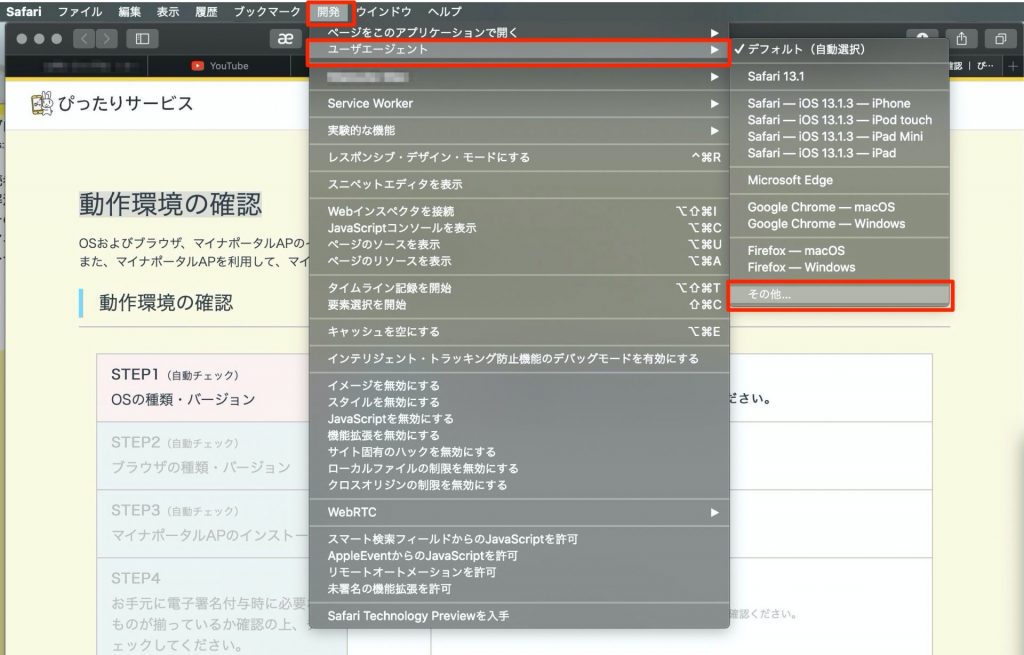Image resolution: width=1024 pixels, height=655 pixels.
Task: Select Firefox — Windows user agent
Action: point(839,268)
